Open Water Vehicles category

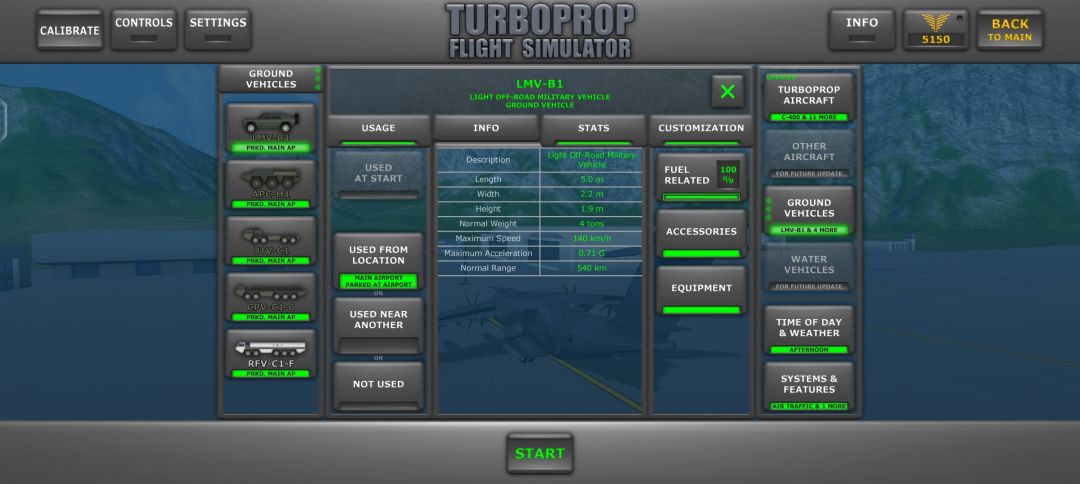tap(809, 268)
